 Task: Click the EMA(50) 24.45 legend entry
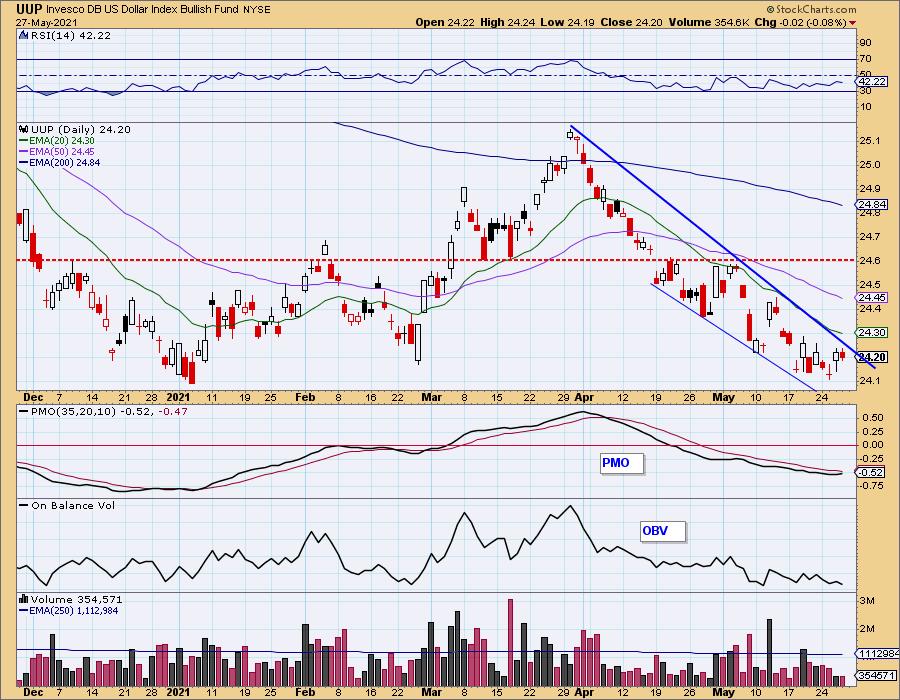point(57,151)
